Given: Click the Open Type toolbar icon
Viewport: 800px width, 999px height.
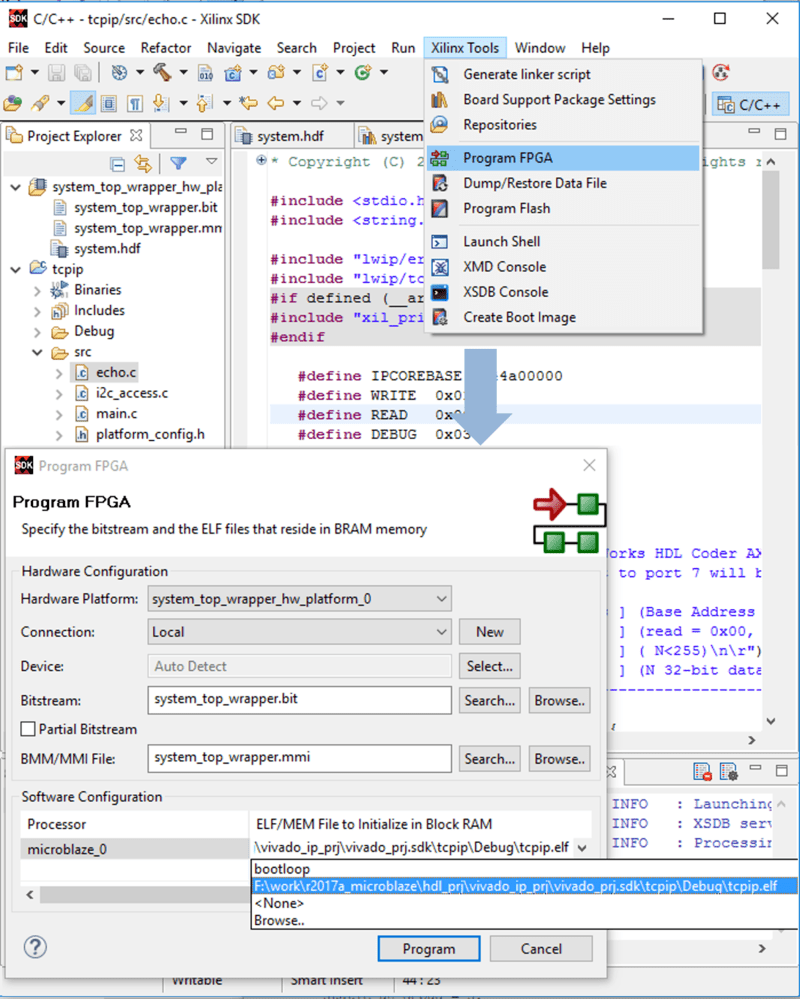Looking at the screenshot, I should point(12,103).
